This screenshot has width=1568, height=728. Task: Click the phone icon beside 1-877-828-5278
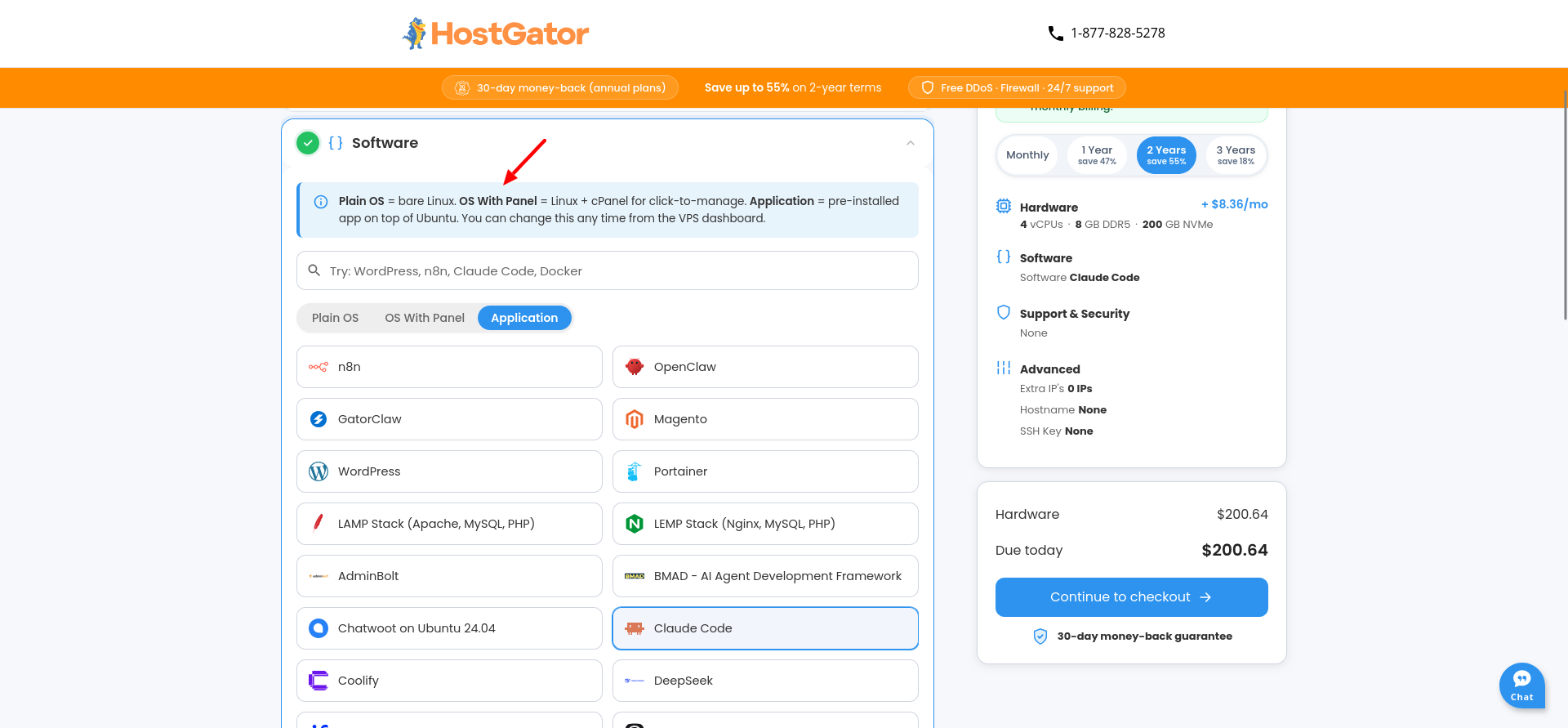click(x=1055, y=33)
